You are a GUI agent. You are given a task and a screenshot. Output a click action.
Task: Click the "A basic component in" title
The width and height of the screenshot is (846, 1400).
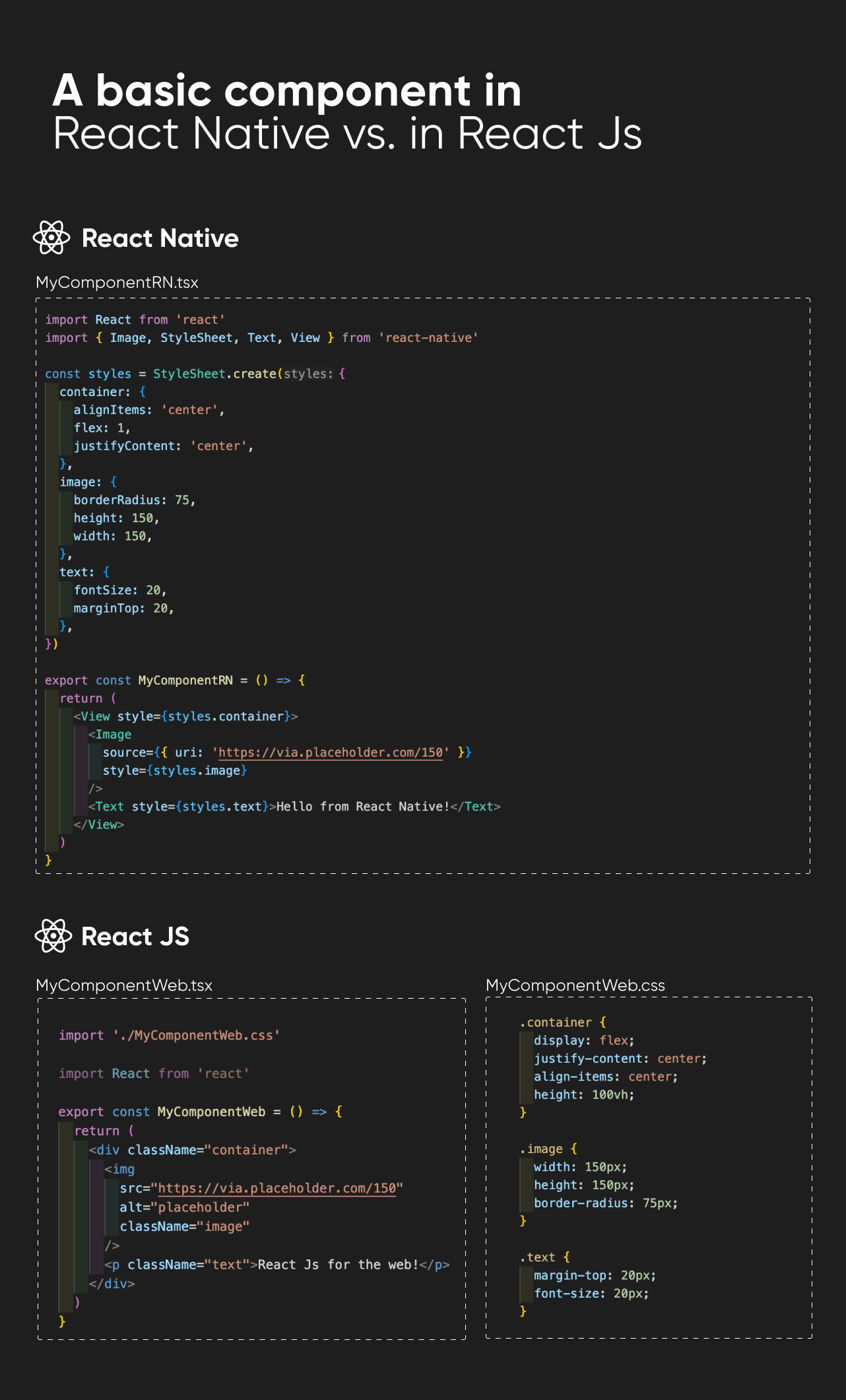[x=287, y=90]
